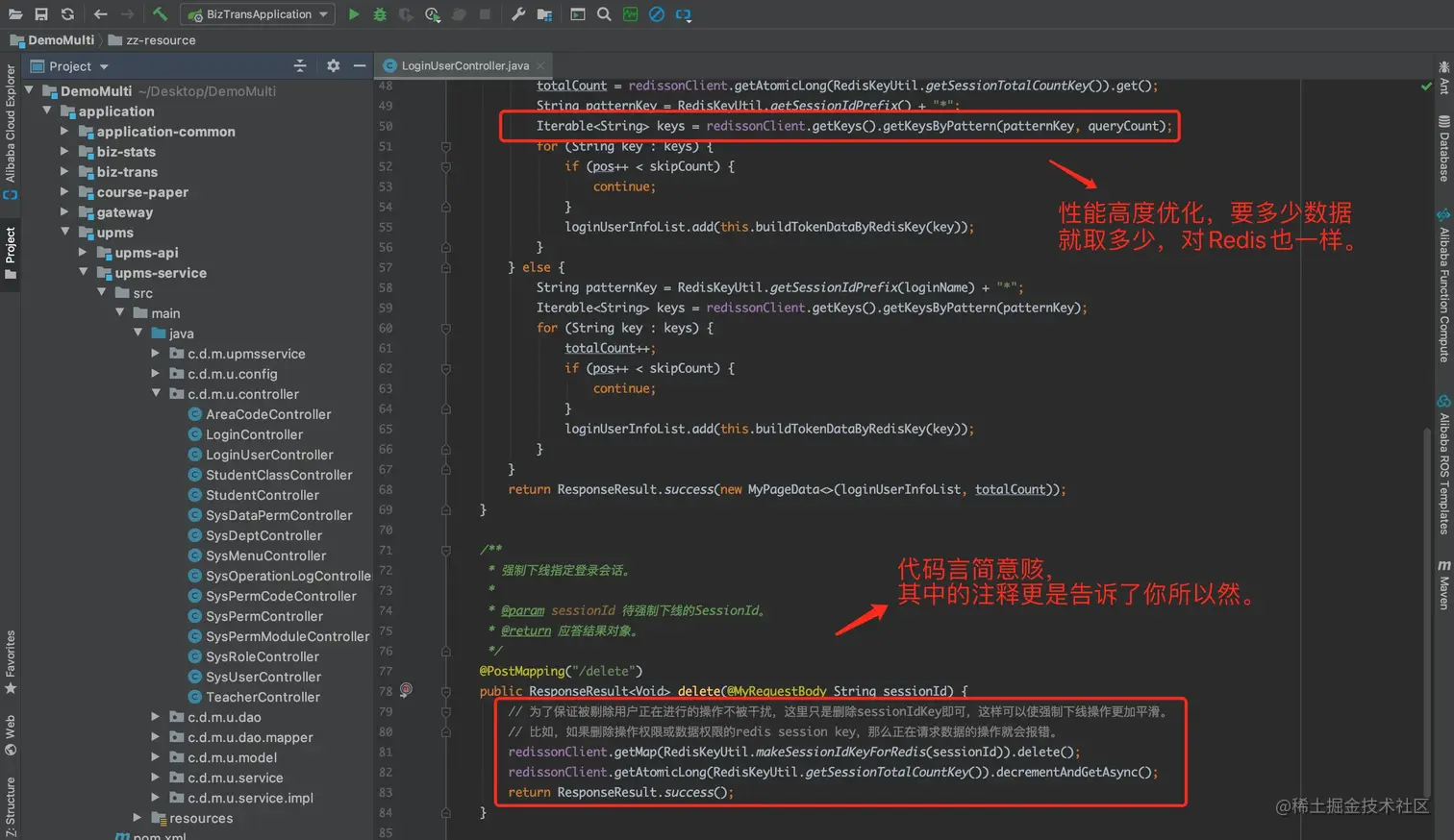This screenshot has width=1454, height=840.
Task: Open Search Everywhere magnifier icon
Action: tap(604, 14)
